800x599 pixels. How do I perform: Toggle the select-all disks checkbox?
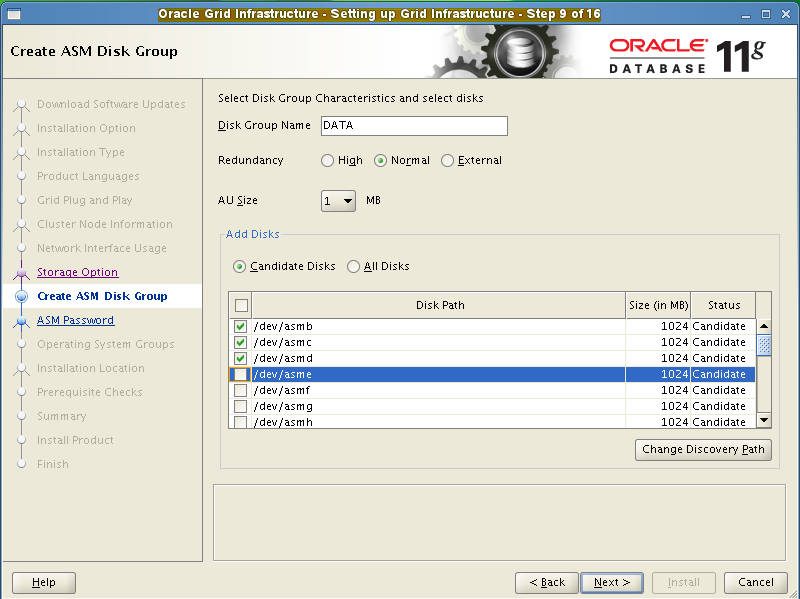click(239, 305)
